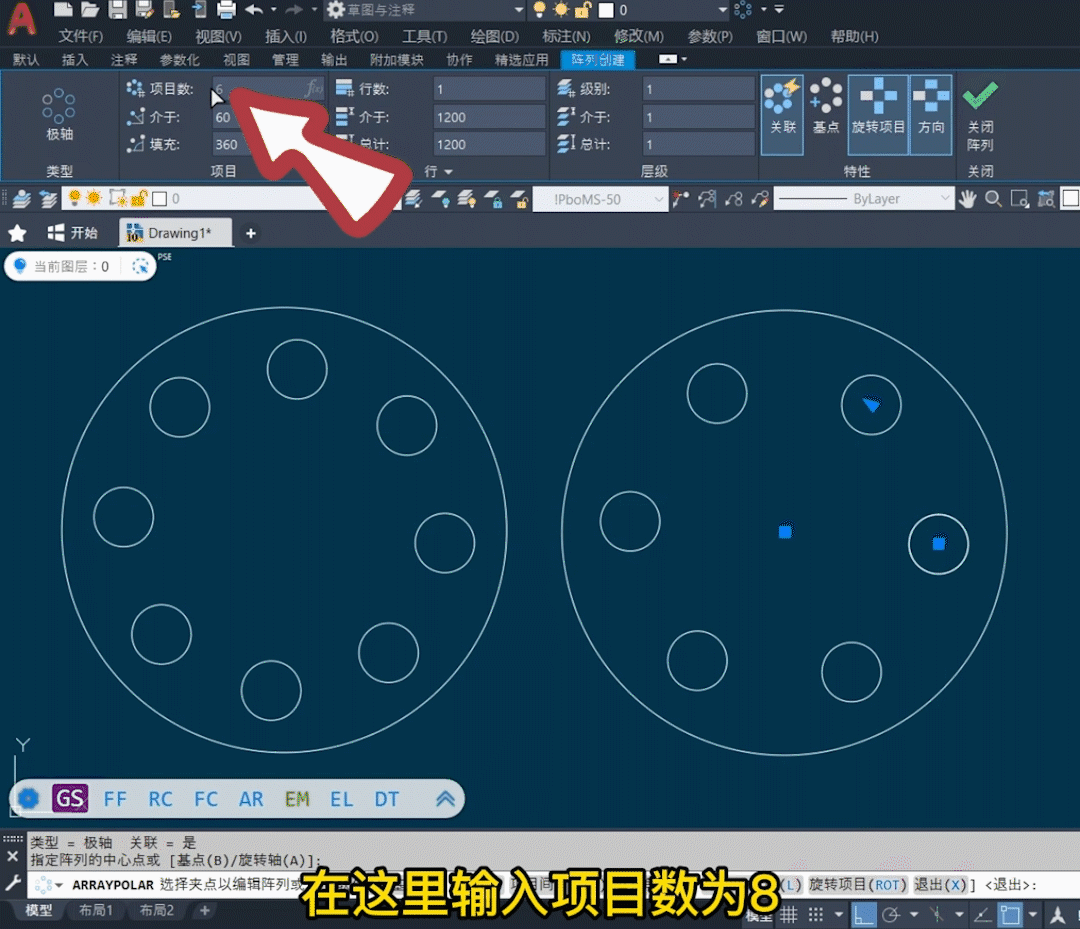Select the Drawing1* document tab
1080x929 pixels.
pos(176,233)
